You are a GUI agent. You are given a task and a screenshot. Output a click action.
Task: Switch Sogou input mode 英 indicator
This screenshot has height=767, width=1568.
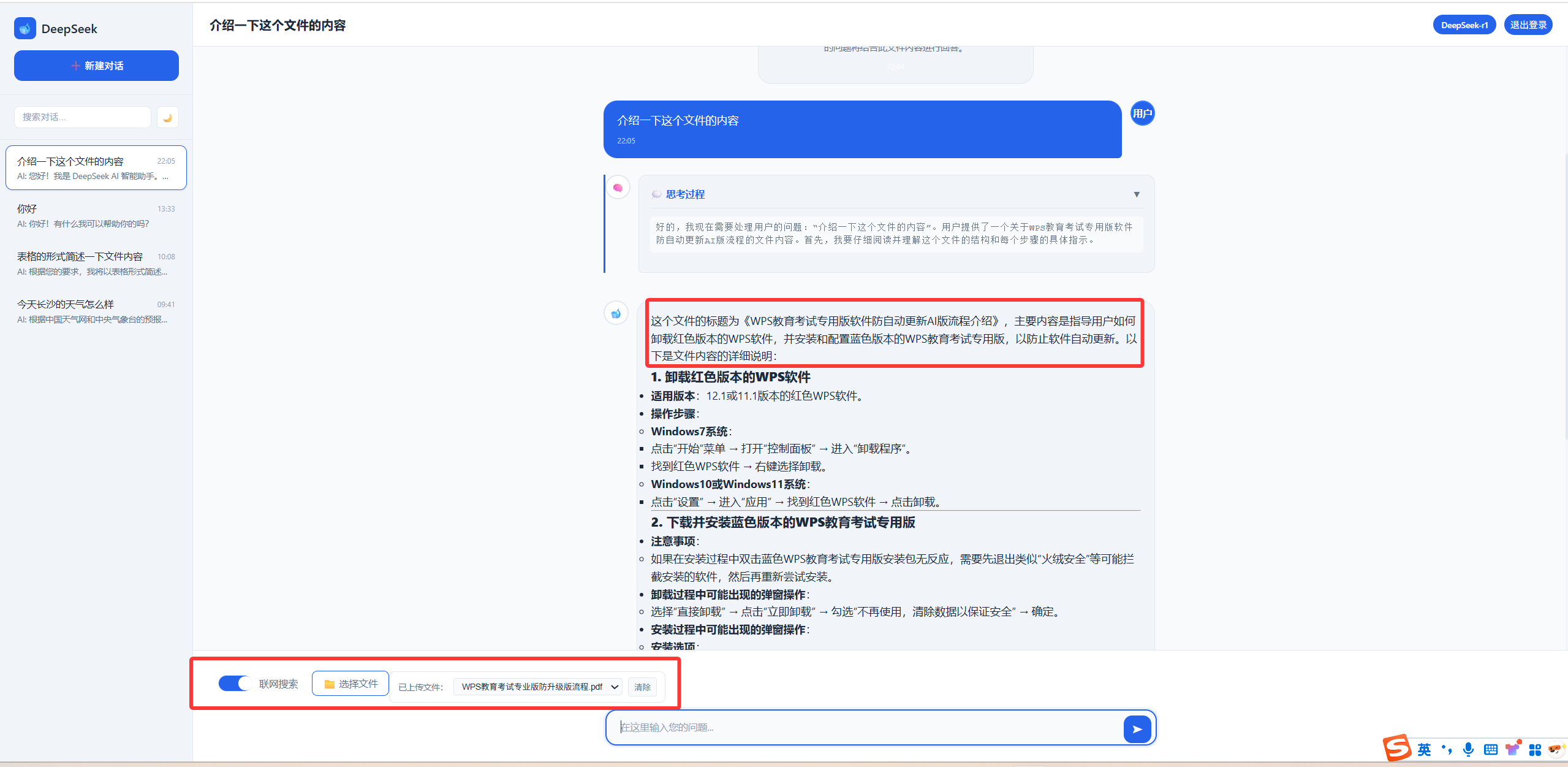point(1424,749)
